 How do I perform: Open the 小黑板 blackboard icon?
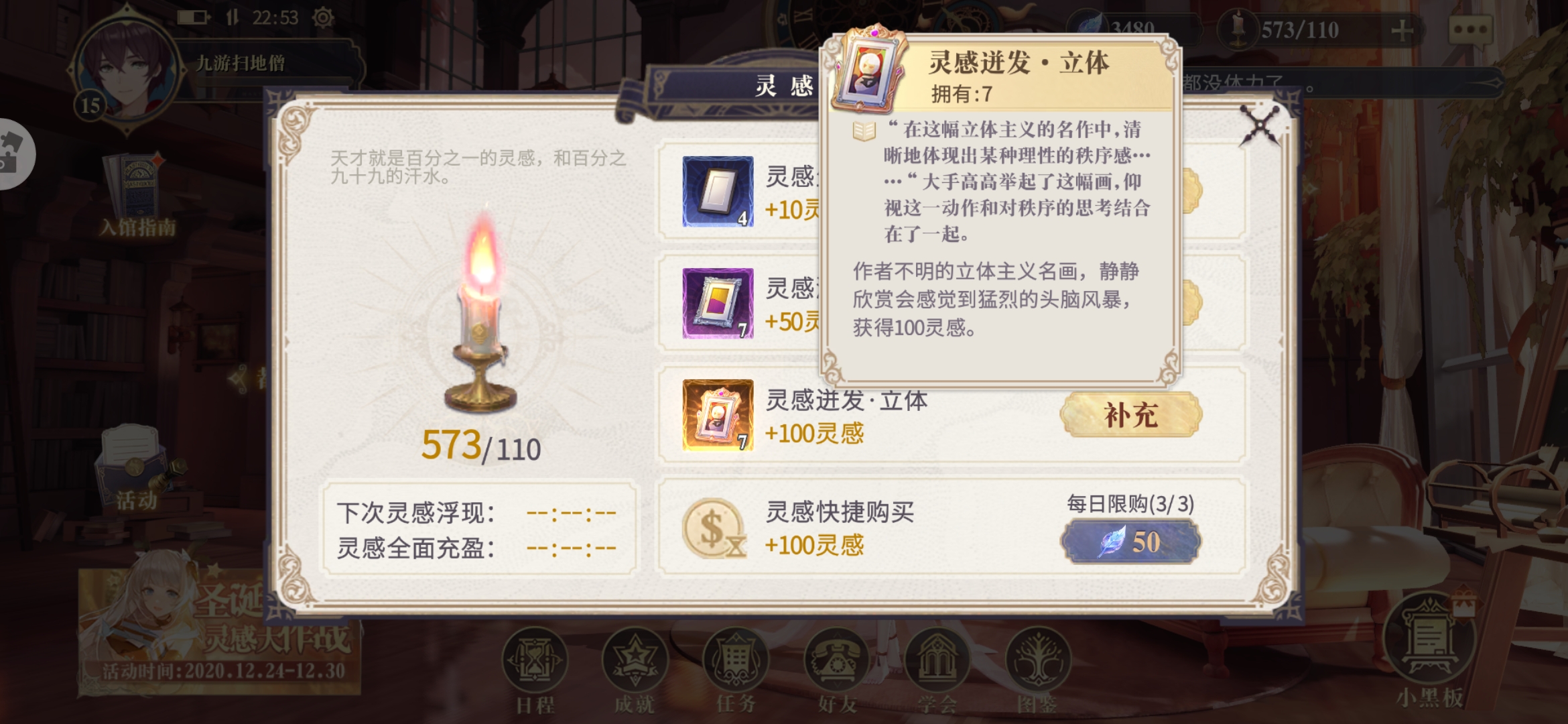point(1430,640)
